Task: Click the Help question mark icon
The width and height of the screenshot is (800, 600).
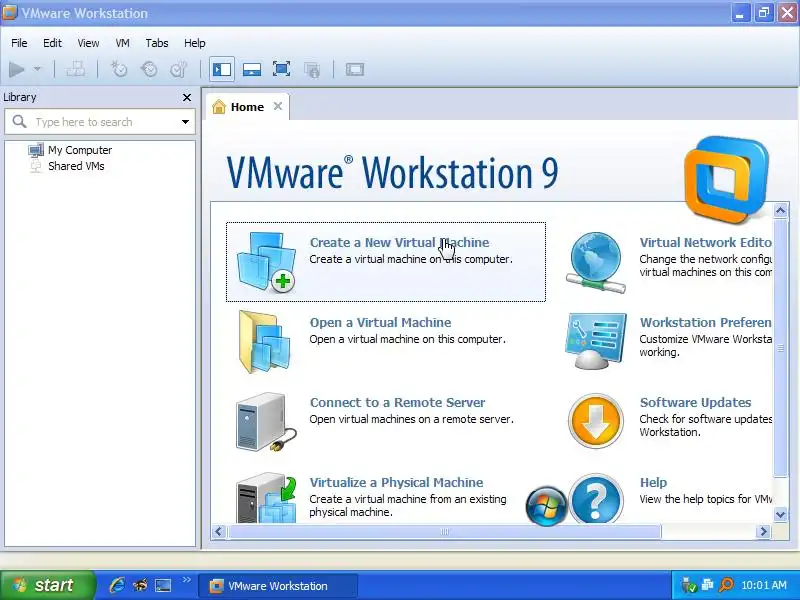Action: coord(596,500)
